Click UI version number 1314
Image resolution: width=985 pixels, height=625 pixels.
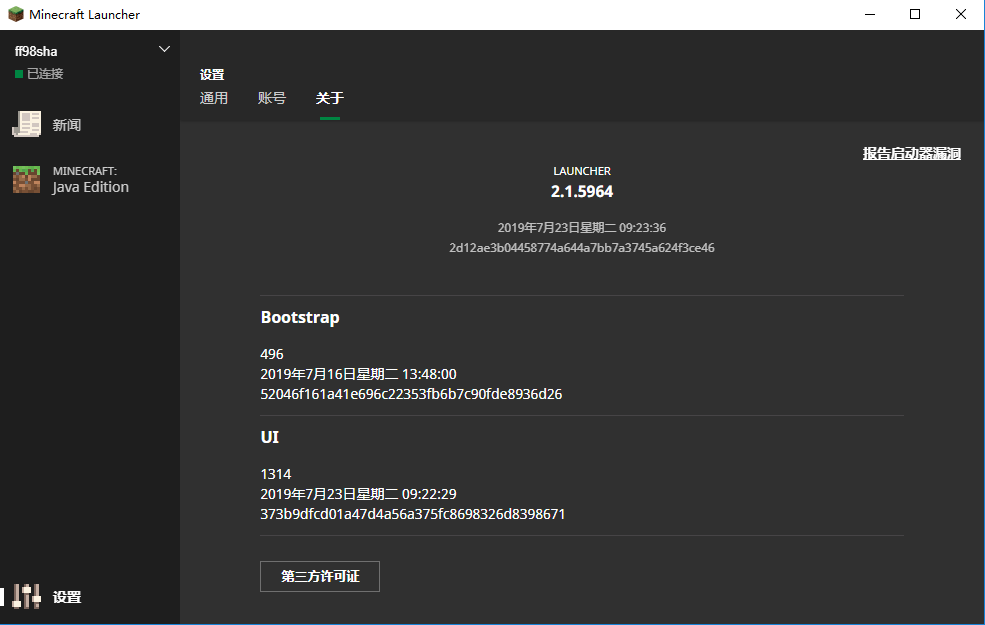276,474
